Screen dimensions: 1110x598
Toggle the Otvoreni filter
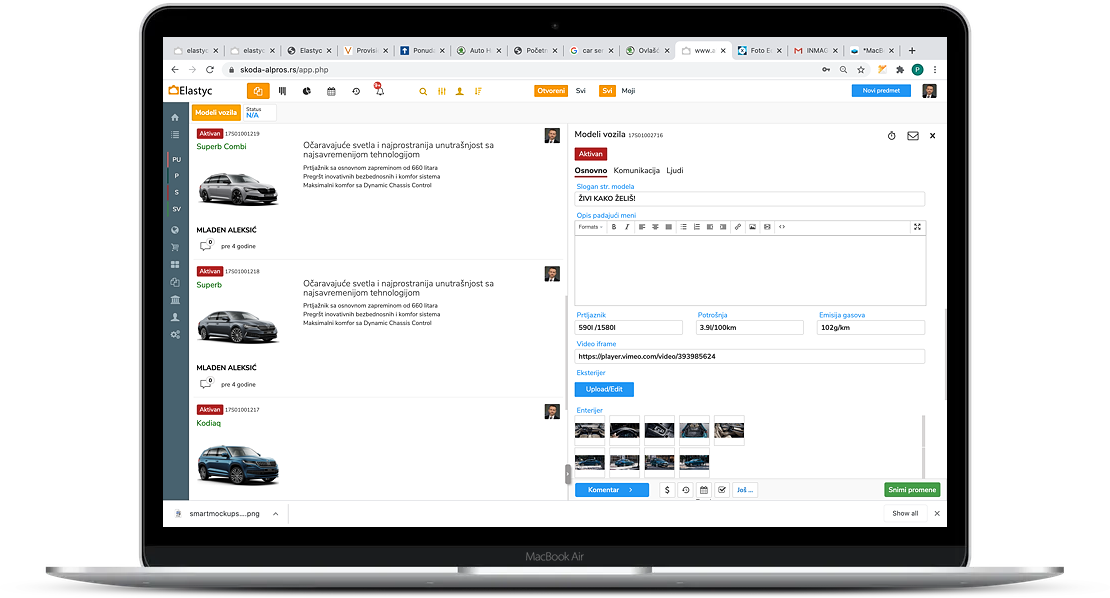[551, 91]
